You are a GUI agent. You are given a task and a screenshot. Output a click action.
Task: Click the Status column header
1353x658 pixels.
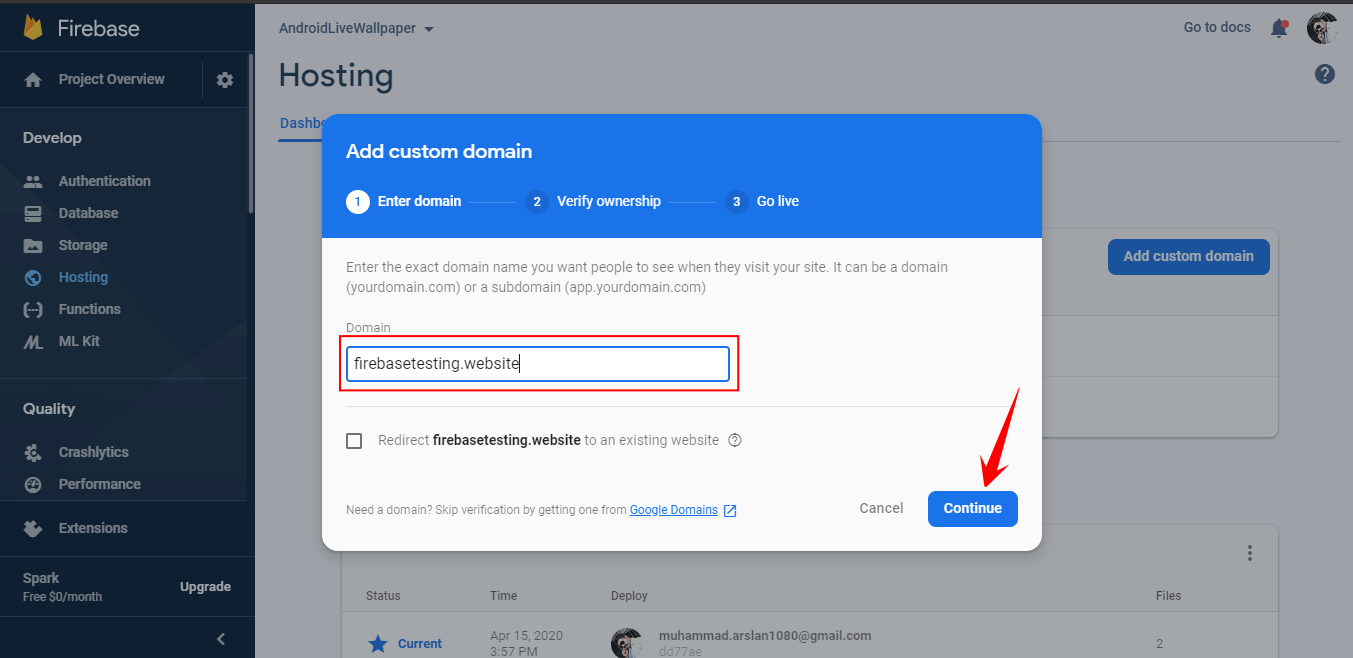coord(383,596)
